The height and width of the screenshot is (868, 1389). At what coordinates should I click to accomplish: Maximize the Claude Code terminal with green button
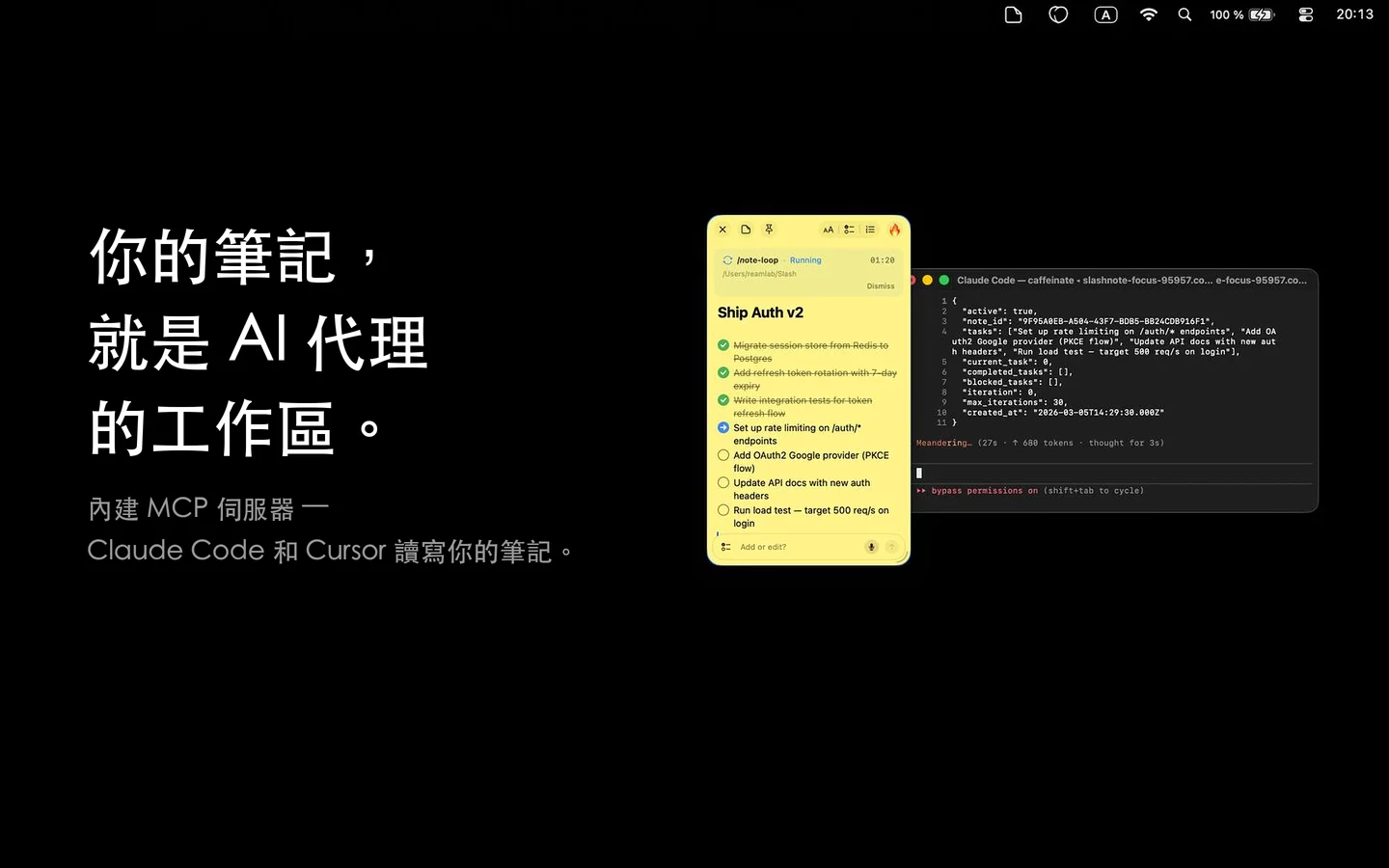(944, 280)
